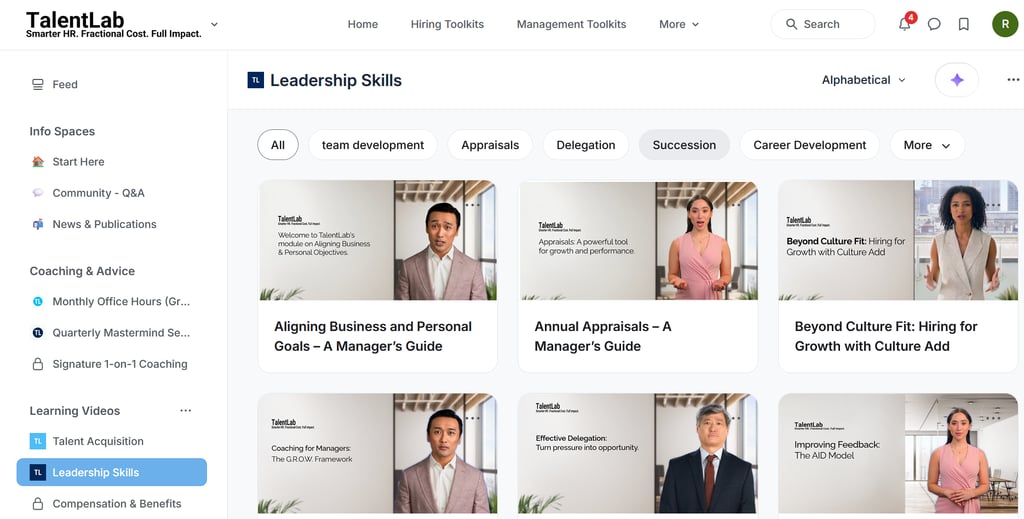Click the AI sparkle icon button
1024x519 pixels.
pyautogui.click(x=957, y=80)
